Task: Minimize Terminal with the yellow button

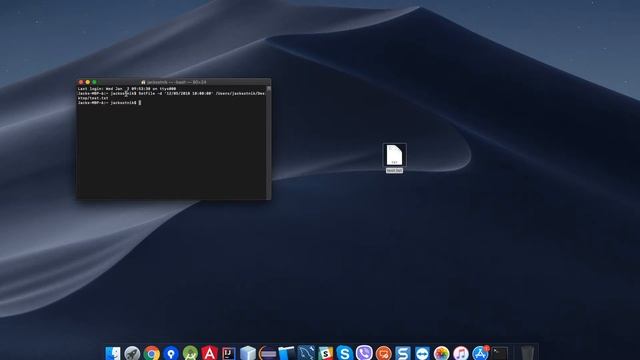Action: click(x=87, y=82)
